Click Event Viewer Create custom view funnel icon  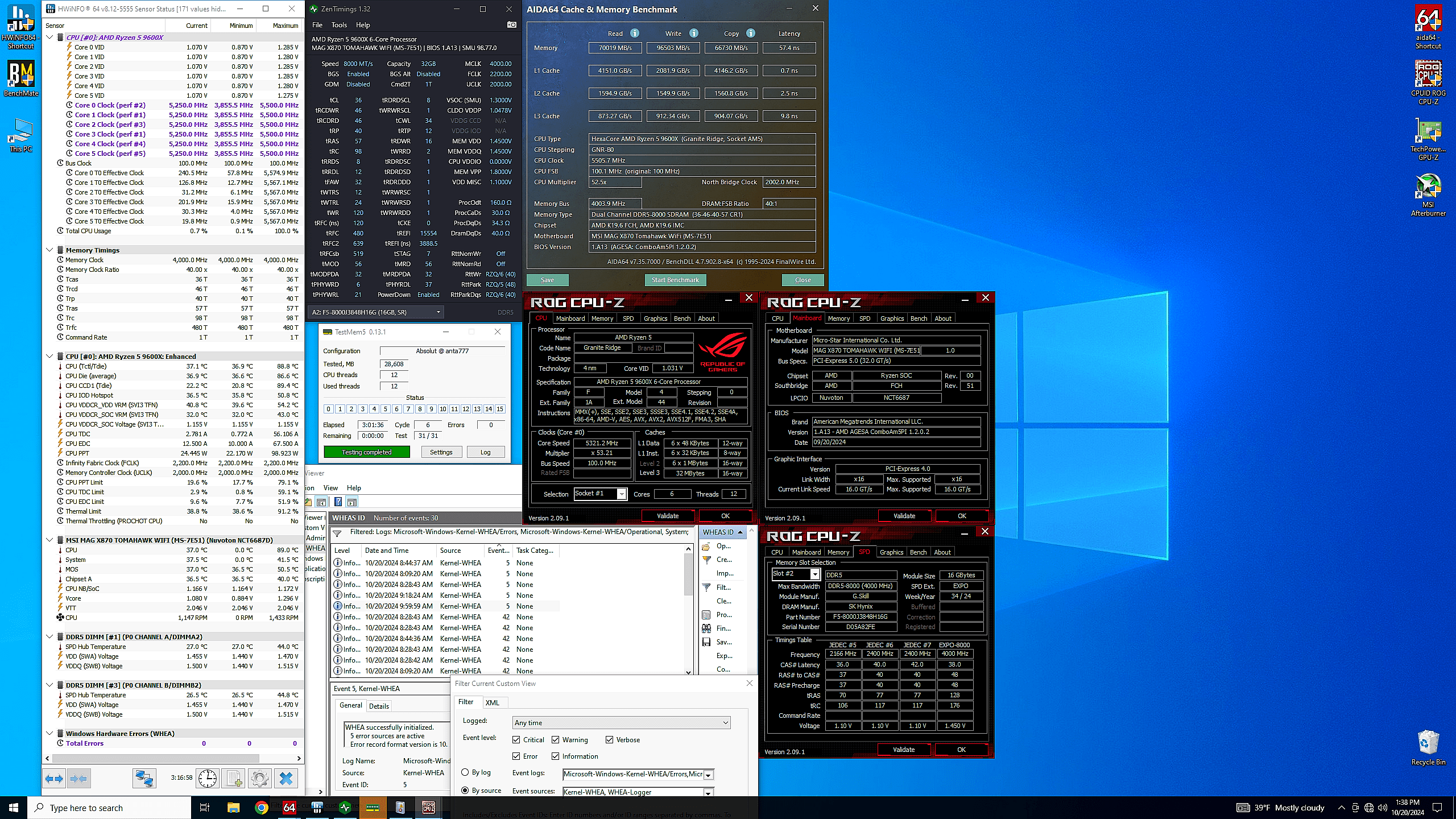[706, 560]
